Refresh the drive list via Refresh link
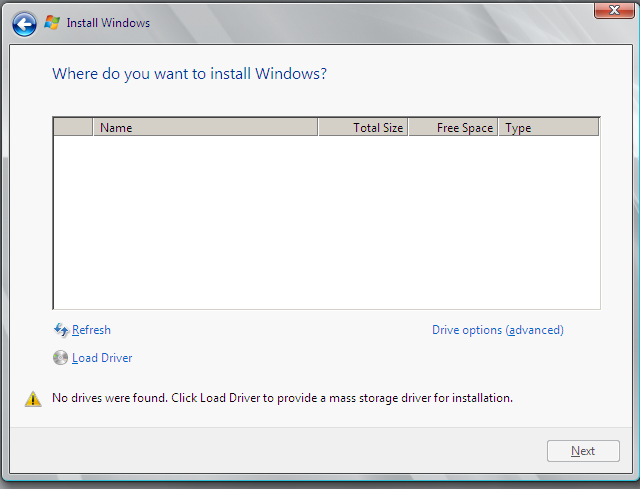The image size is (640, 489). coord(91,330)
